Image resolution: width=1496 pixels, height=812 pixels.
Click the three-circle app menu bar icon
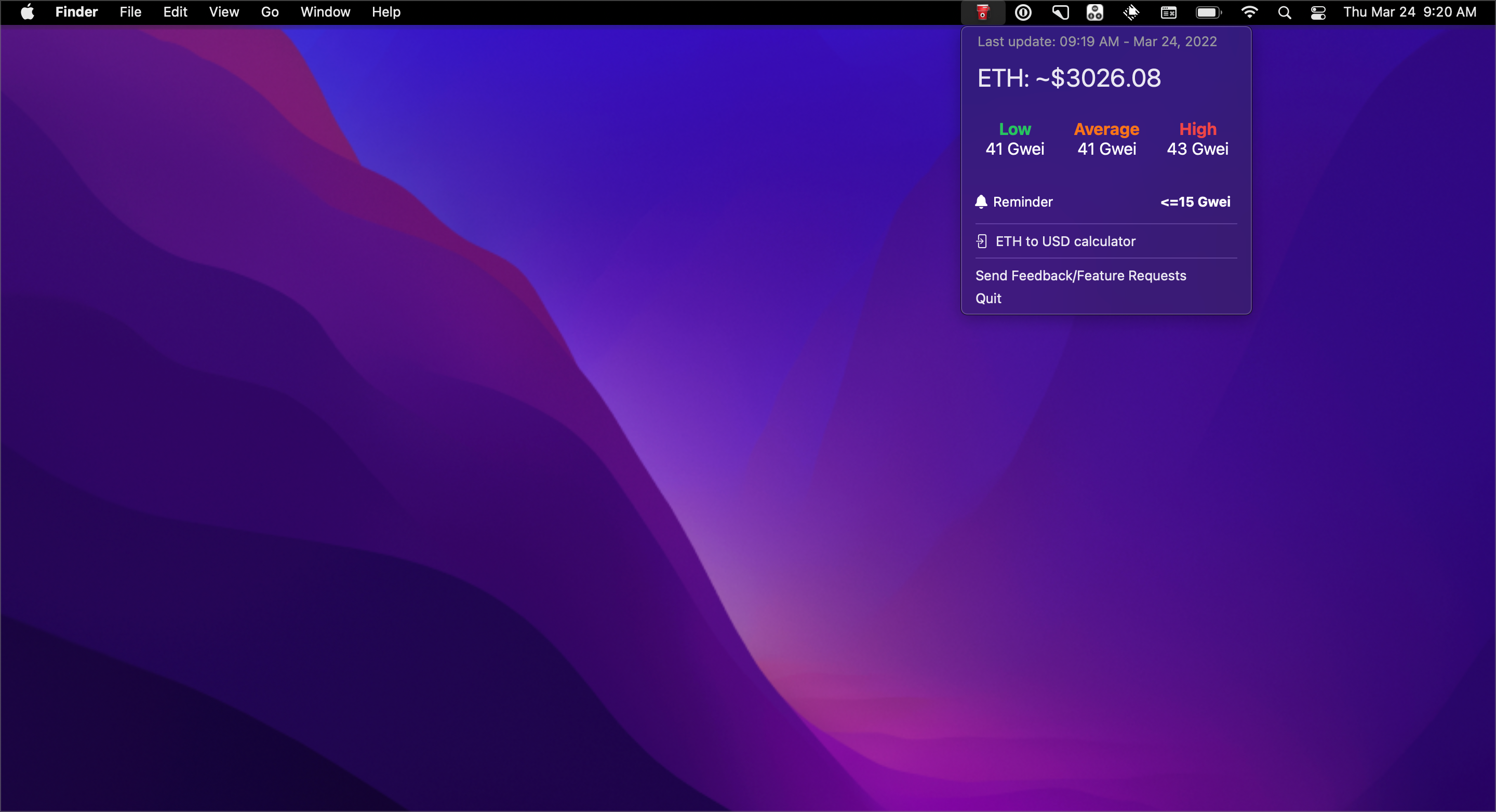coord(1094,12)
